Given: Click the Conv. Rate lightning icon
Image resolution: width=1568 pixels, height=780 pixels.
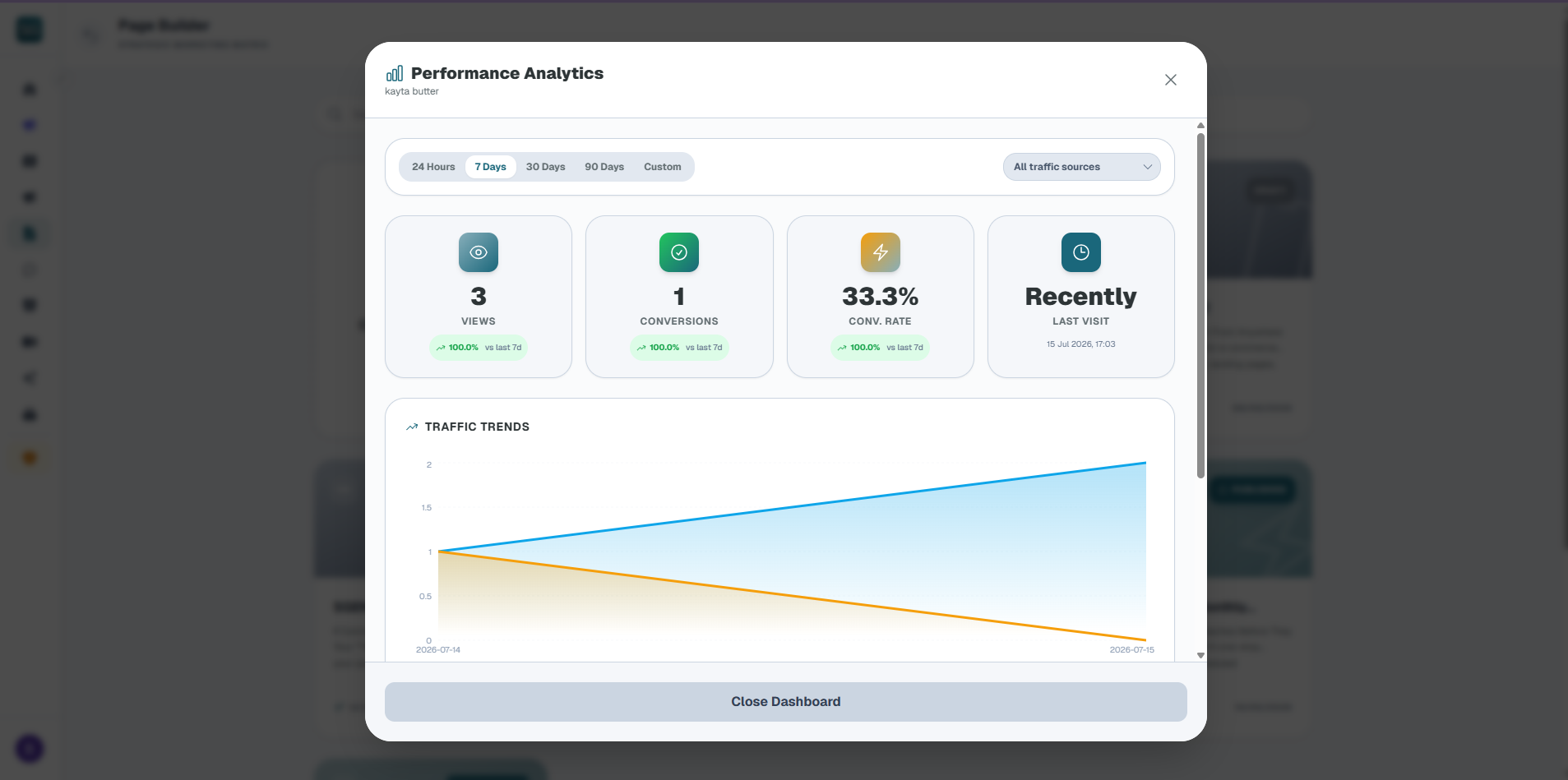Looking at the screenshot, I should [881, 252].
